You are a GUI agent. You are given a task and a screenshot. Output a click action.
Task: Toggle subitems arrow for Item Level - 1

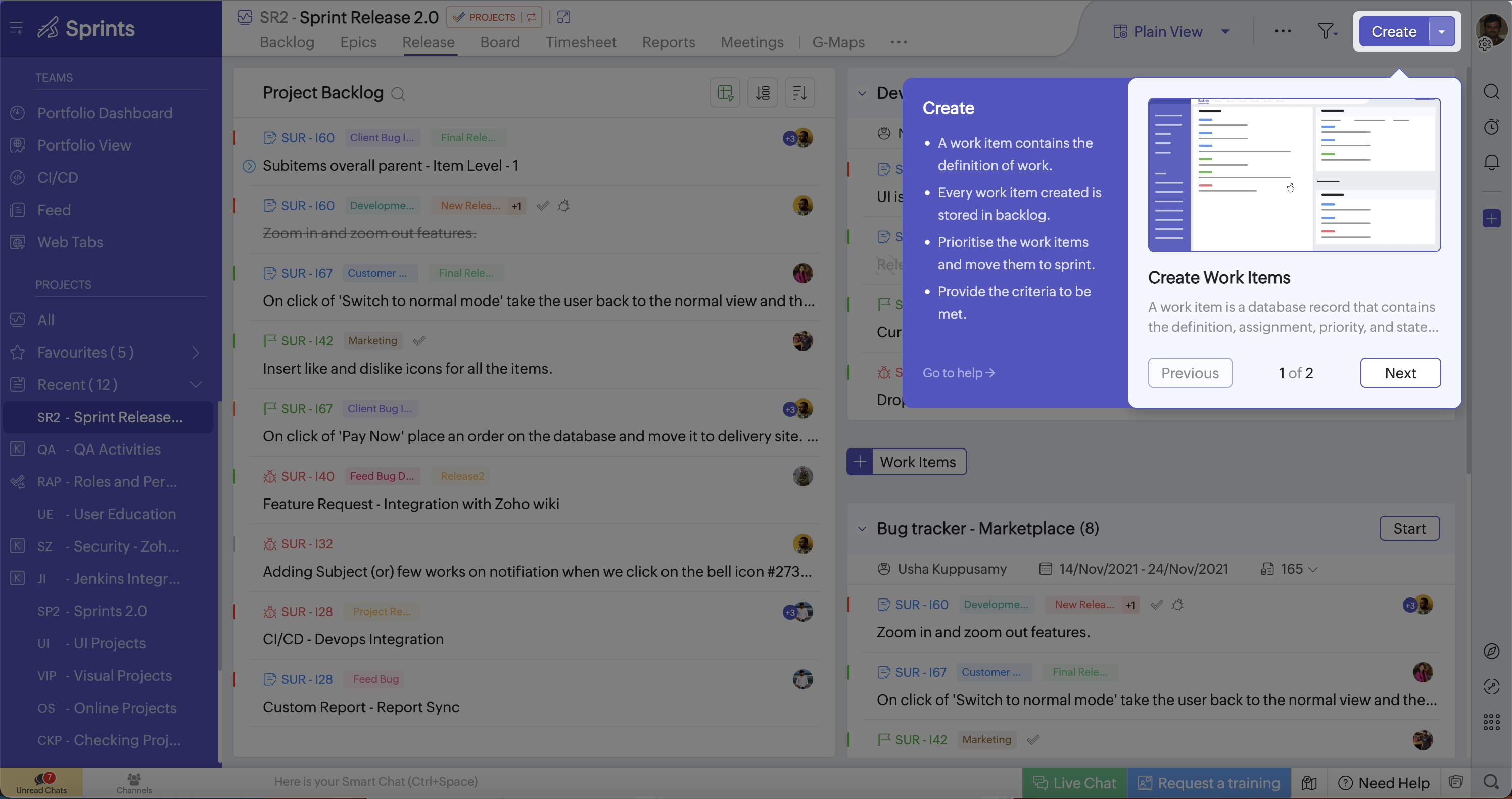(249, 166)
